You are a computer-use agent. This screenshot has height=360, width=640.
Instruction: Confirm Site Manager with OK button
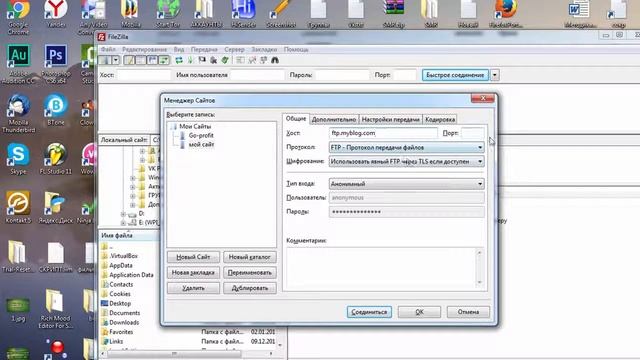[x=419, y=312]
